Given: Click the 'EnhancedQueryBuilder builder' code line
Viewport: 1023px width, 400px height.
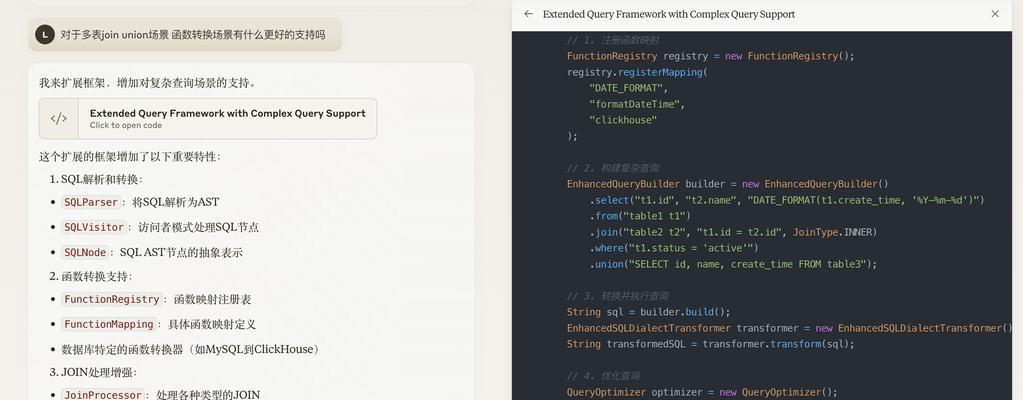Looking at the screenshot, I should click(727, 184).
